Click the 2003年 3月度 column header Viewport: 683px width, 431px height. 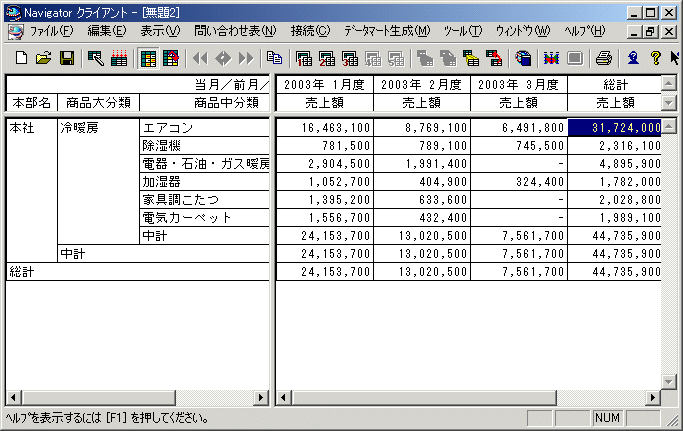click(x=519, y=85)
